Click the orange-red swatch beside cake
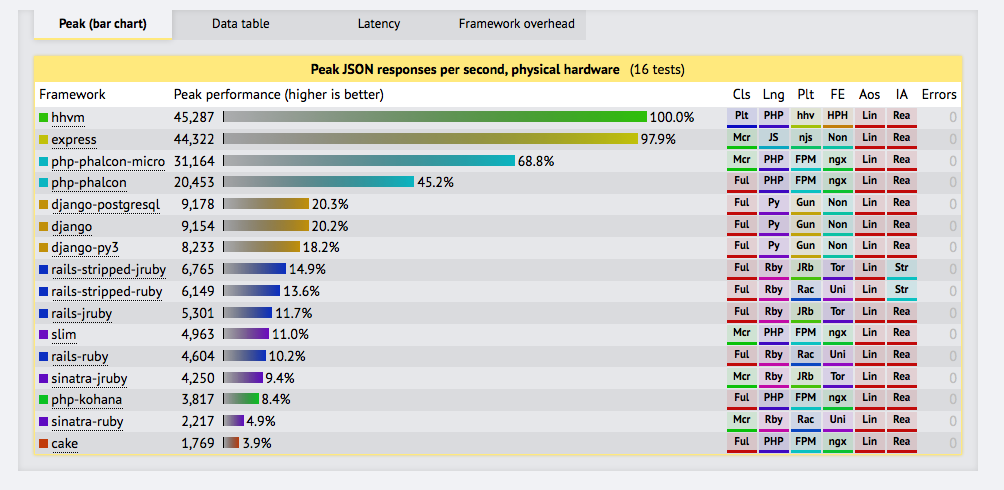This screenshot has width=1004, height=490. tap(44, 443)
